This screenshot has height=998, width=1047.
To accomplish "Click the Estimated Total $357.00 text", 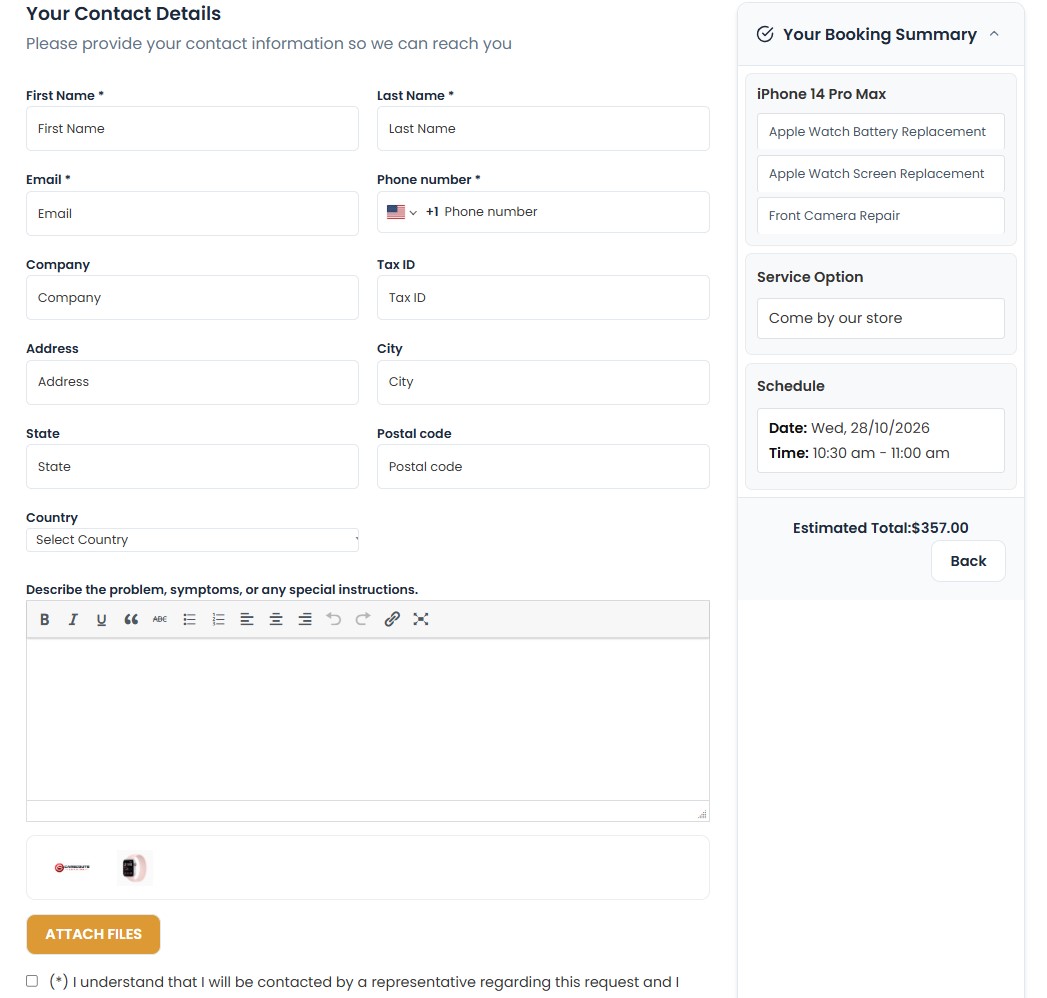I will pyautogui.click(x=881, y=528).
